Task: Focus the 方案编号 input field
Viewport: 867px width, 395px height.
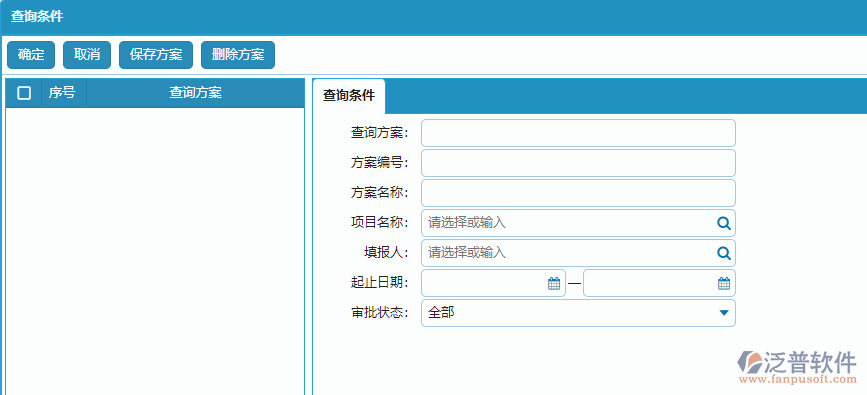Action: (578, 163)
